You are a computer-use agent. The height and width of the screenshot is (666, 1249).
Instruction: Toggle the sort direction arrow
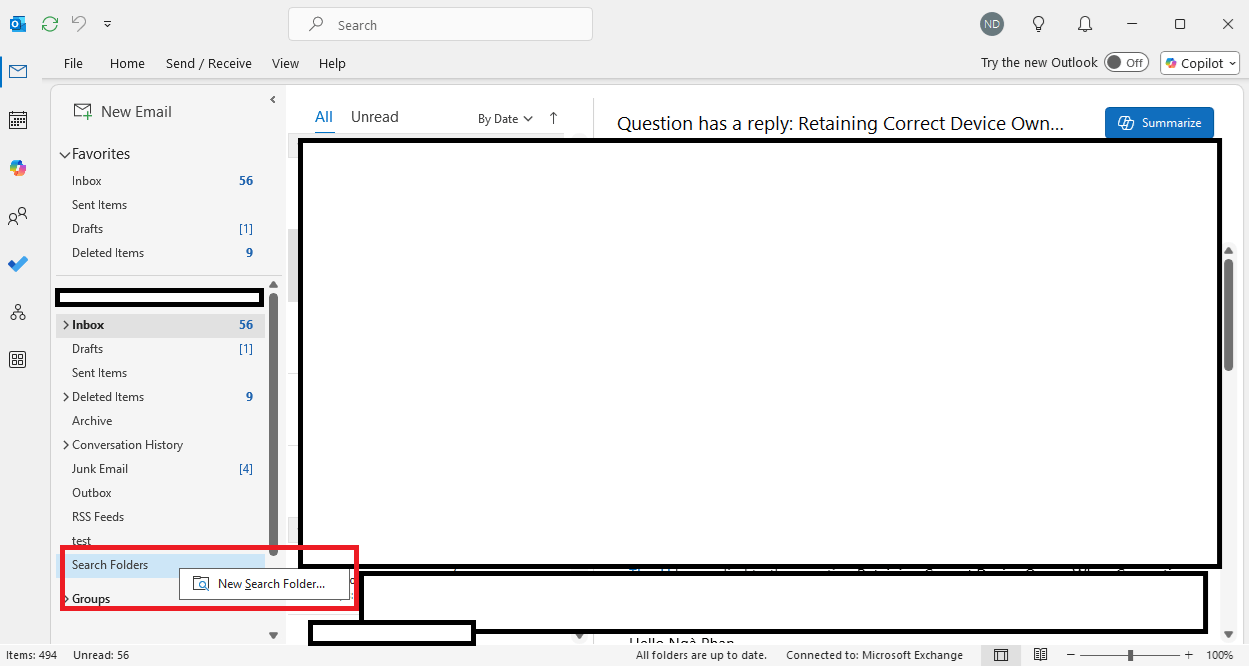553,117
